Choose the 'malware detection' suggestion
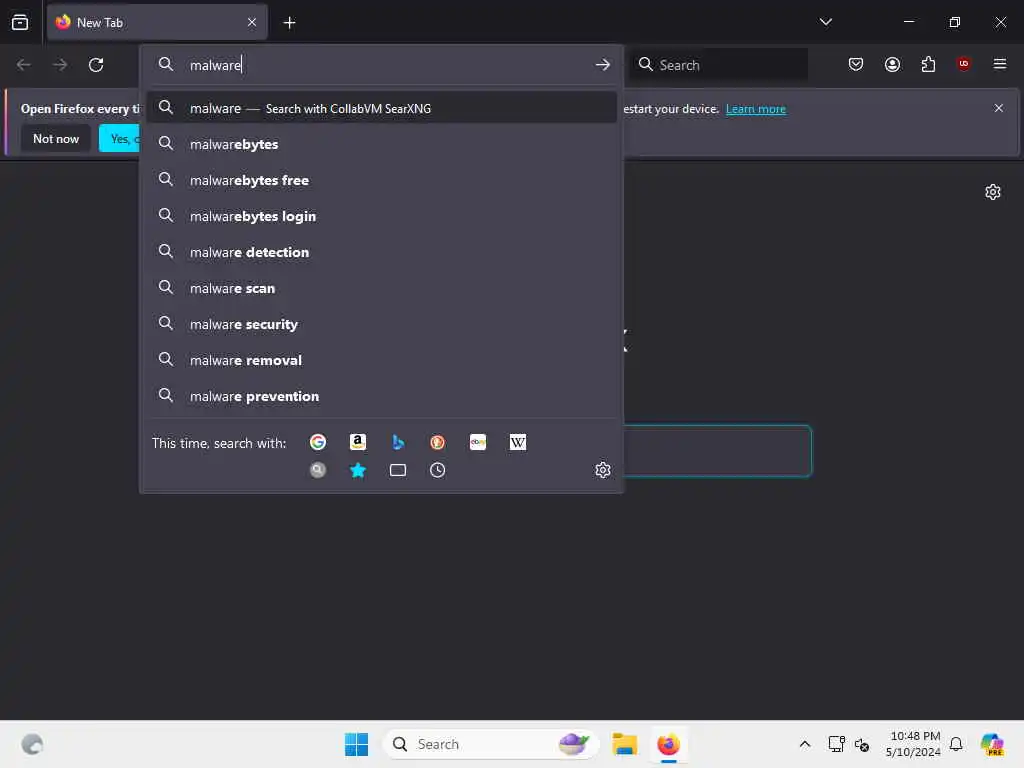Image resolution: width=1024 pixels, height=768 pixels. [382, 252]
